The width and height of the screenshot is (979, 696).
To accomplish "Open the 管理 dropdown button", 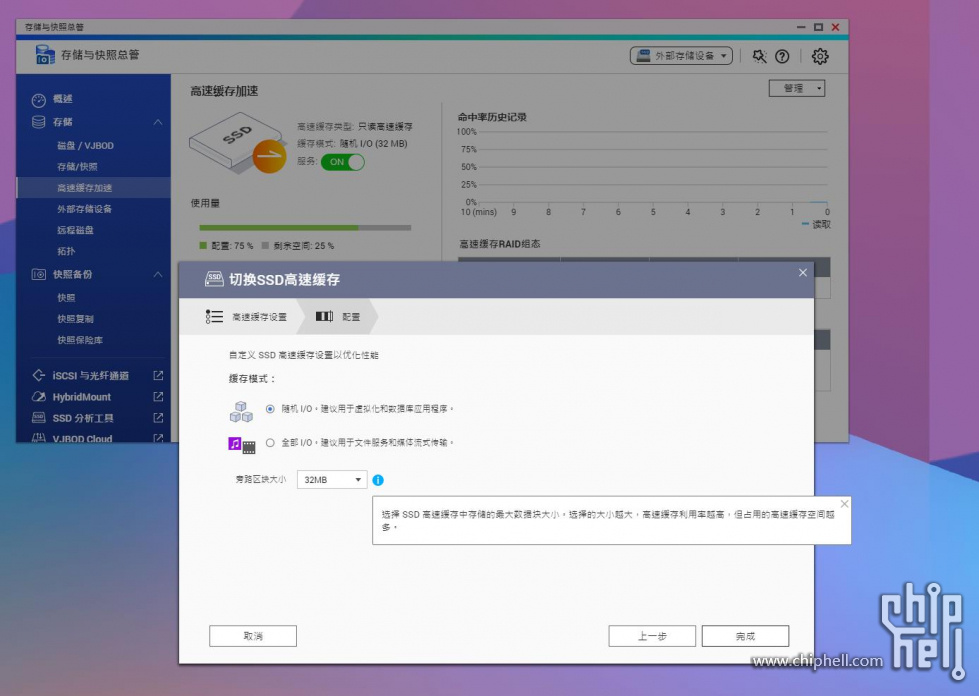I will (797, 88).
